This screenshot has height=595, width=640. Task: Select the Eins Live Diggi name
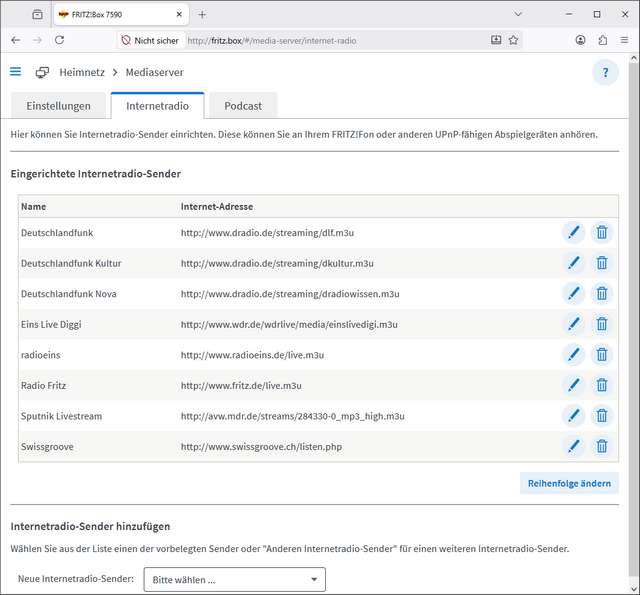pyautogui.click(x=51, y=324)
